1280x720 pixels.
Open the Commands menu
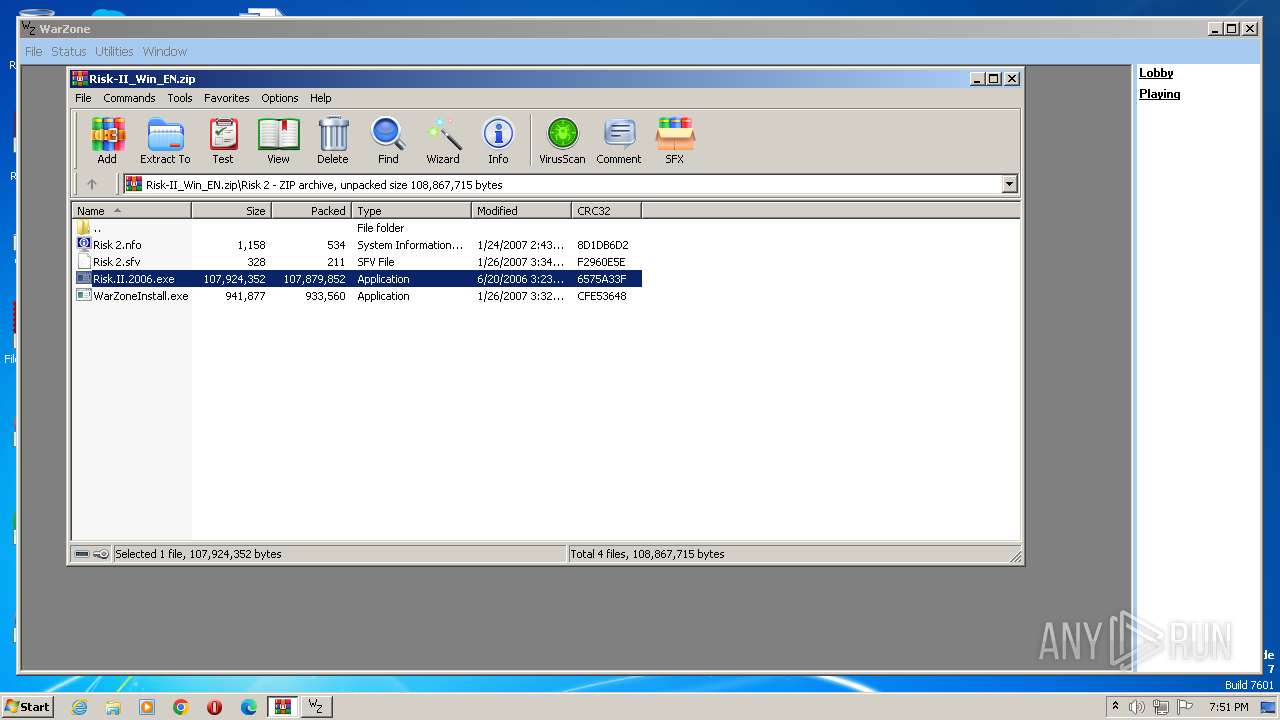tap(129, 98)
